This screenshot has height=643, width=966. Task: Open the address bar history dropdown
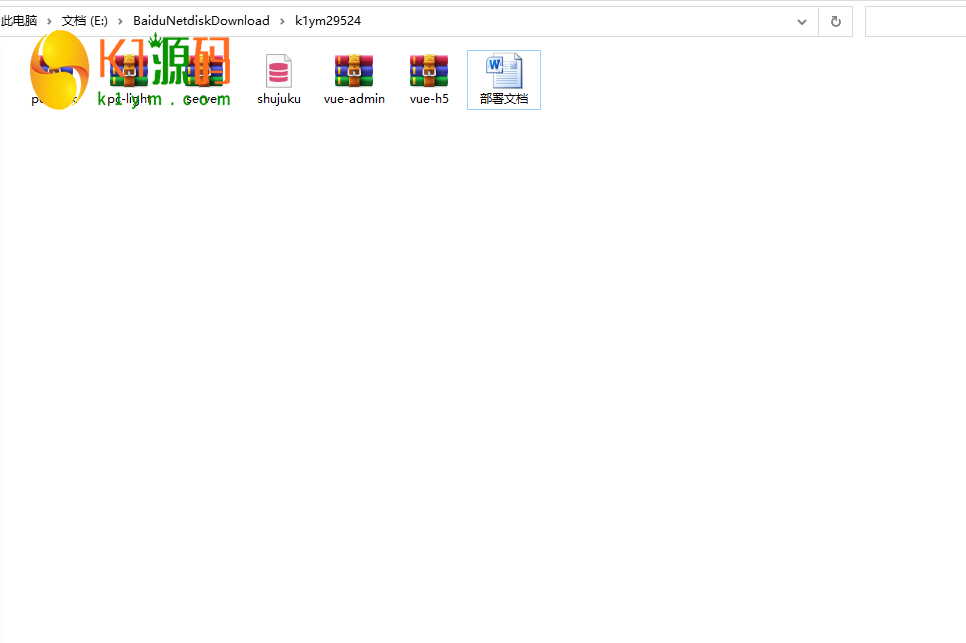coord(802,22)
